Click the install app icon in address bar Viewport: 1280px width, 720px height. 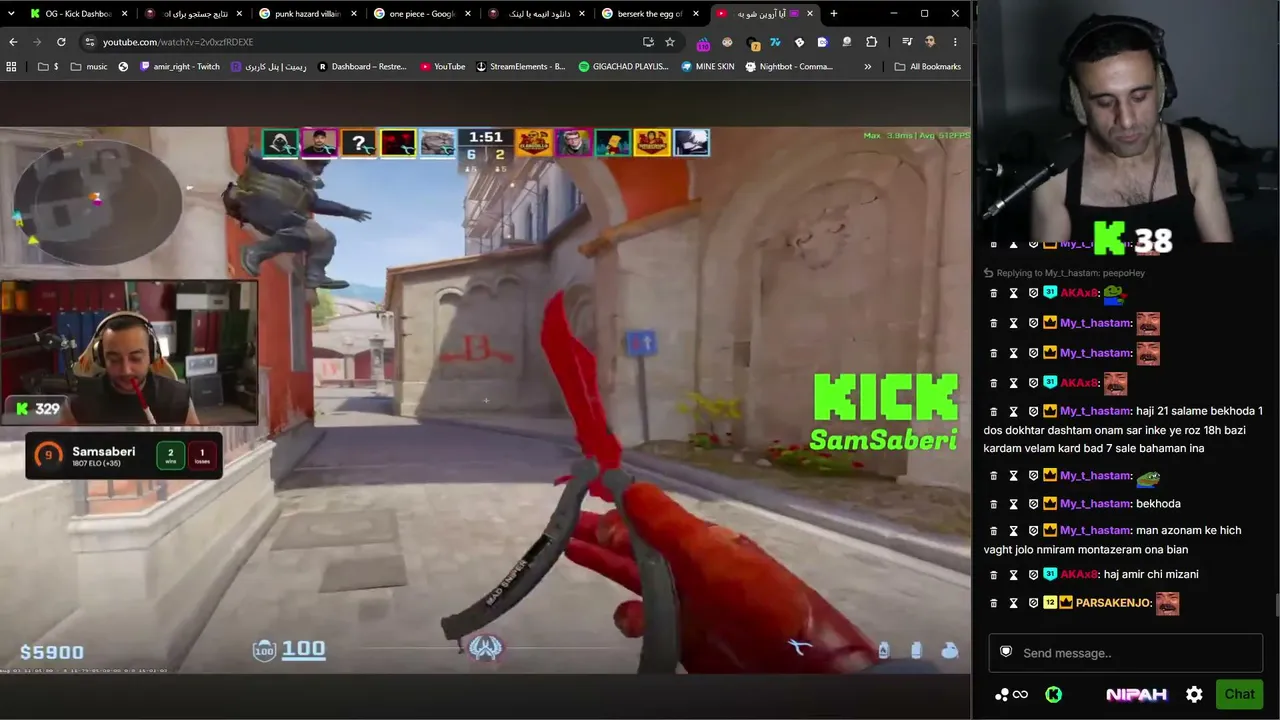click(648, 42)
